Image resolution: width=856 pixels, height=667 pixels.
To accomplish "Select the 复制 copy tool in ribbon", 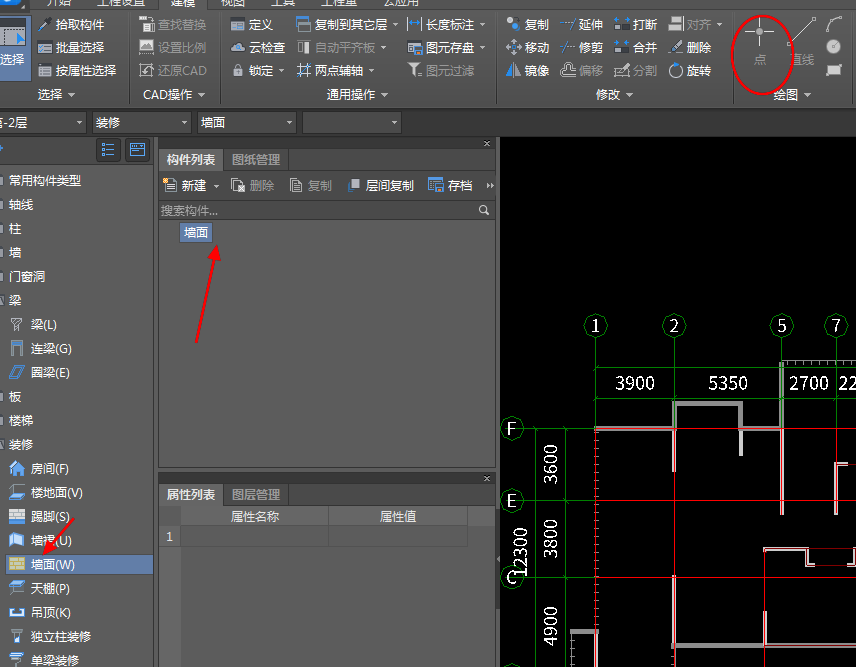I will point(527,25).
